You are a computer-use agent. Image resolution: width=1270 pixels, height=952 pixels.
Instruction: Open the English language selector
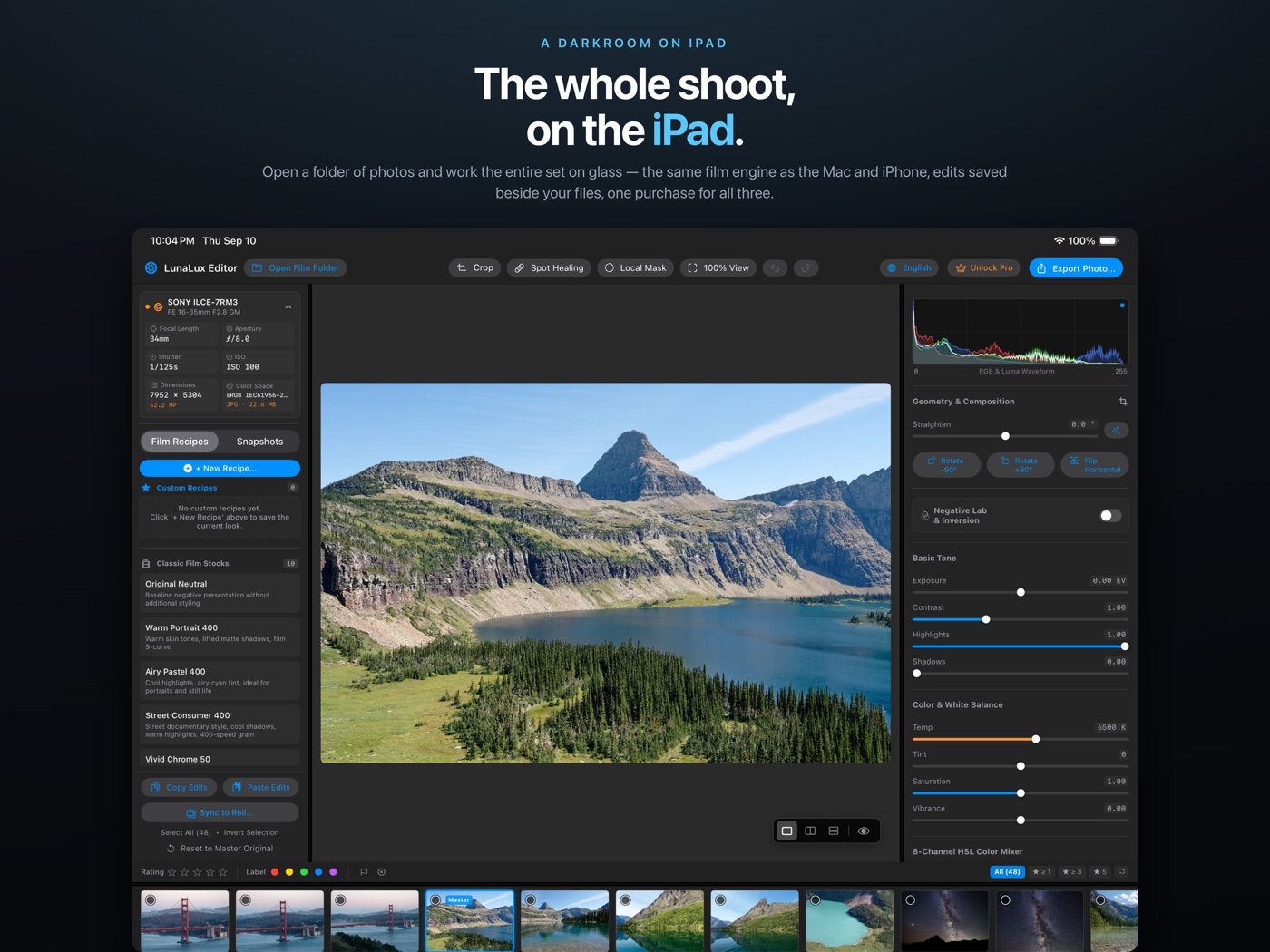click(x=910, y=268)
